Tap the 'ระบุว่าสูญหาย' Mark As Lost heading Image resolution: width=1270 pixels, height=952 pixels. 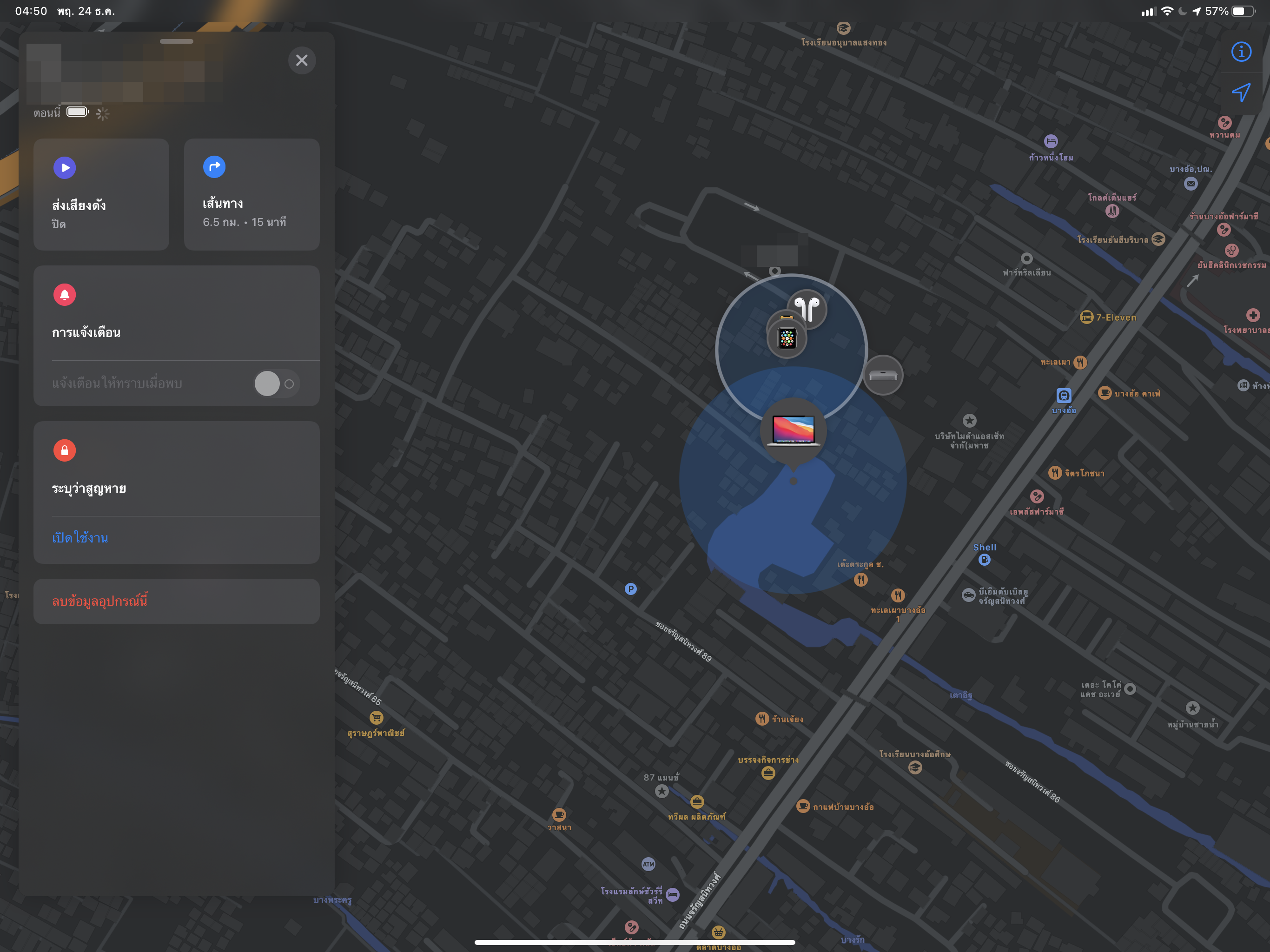(x=89, y=489)
